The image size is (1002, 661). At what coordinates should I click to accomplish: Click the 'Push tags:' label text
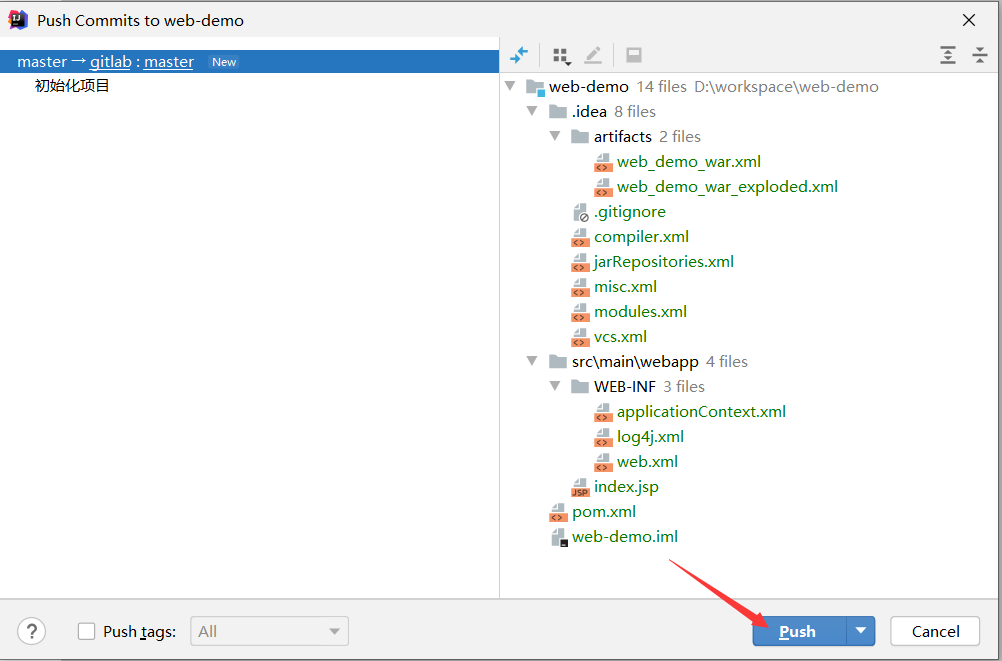tap(139, 632)
